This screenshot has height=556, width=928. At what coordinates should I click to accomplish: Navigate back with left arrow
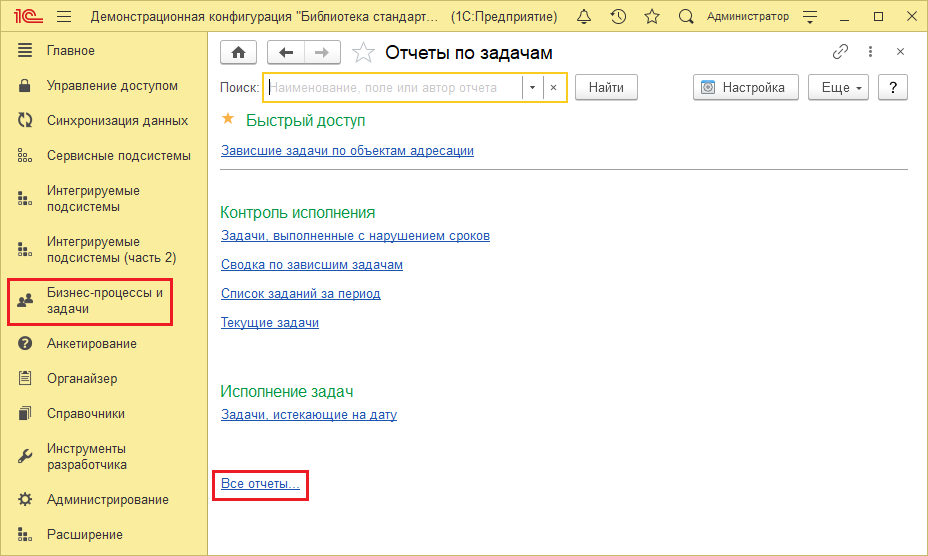tap(286, 53)
